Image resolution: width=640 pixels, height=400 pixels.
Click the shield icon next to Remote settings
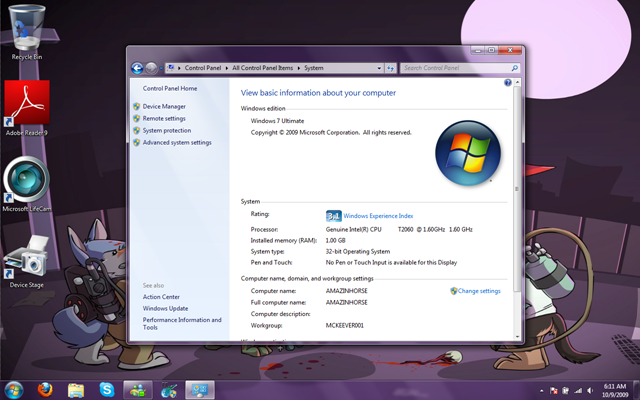click(x=136, y=118)
